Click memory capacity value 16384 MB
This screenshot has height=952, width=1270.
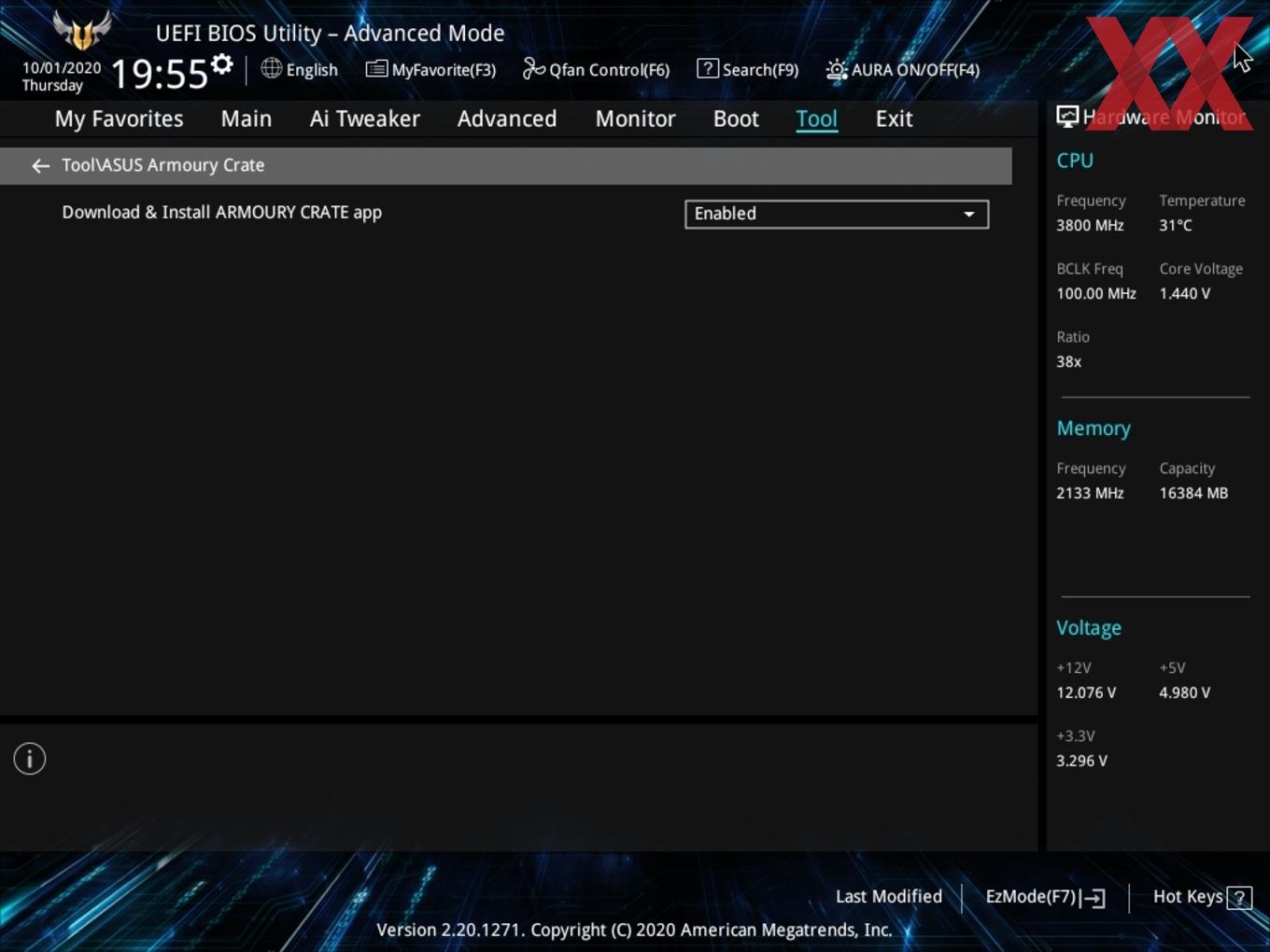click(x=1193, y=493)
